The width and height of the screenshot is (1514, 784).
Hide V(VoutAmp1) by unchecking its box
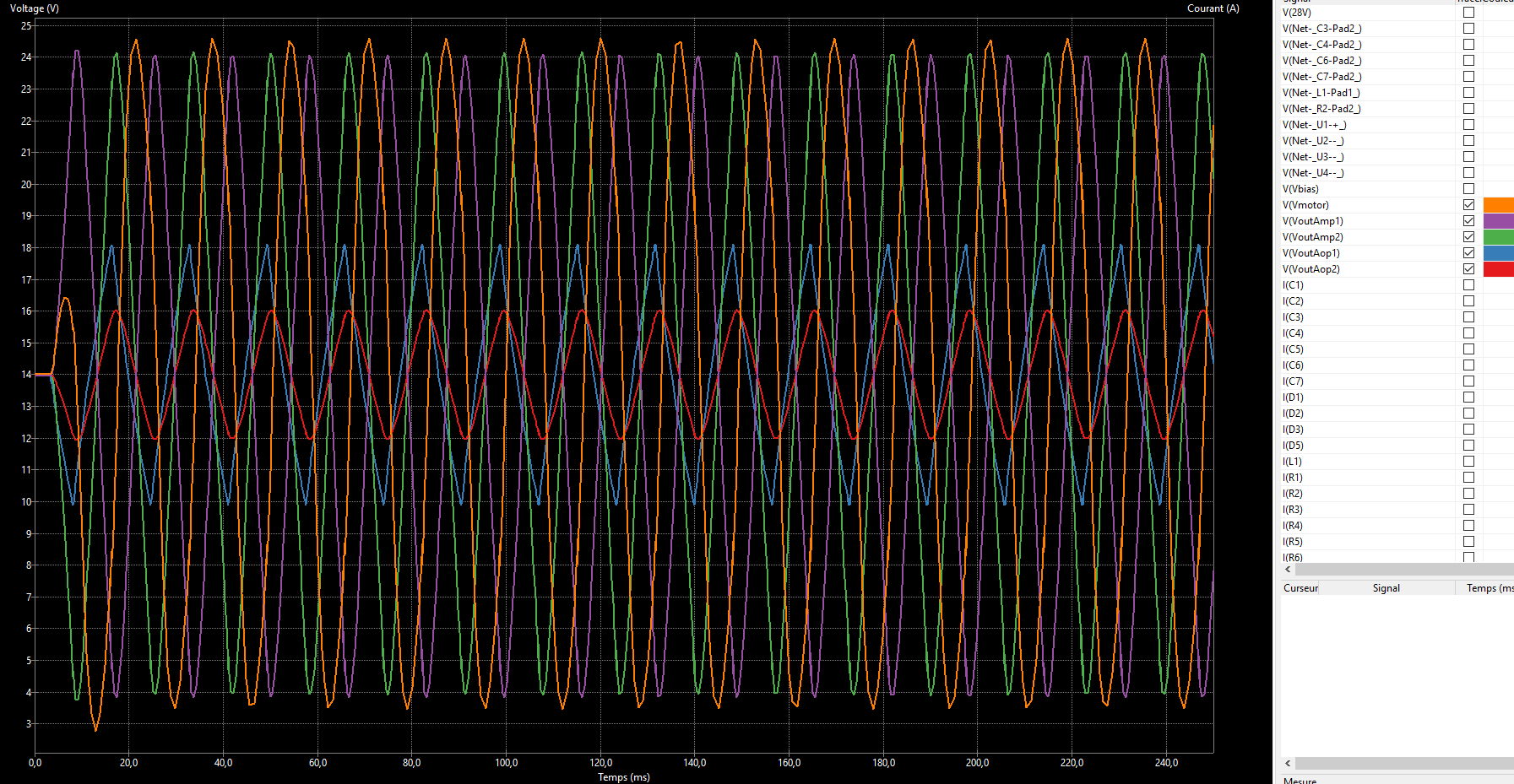tap(1468, 221)
